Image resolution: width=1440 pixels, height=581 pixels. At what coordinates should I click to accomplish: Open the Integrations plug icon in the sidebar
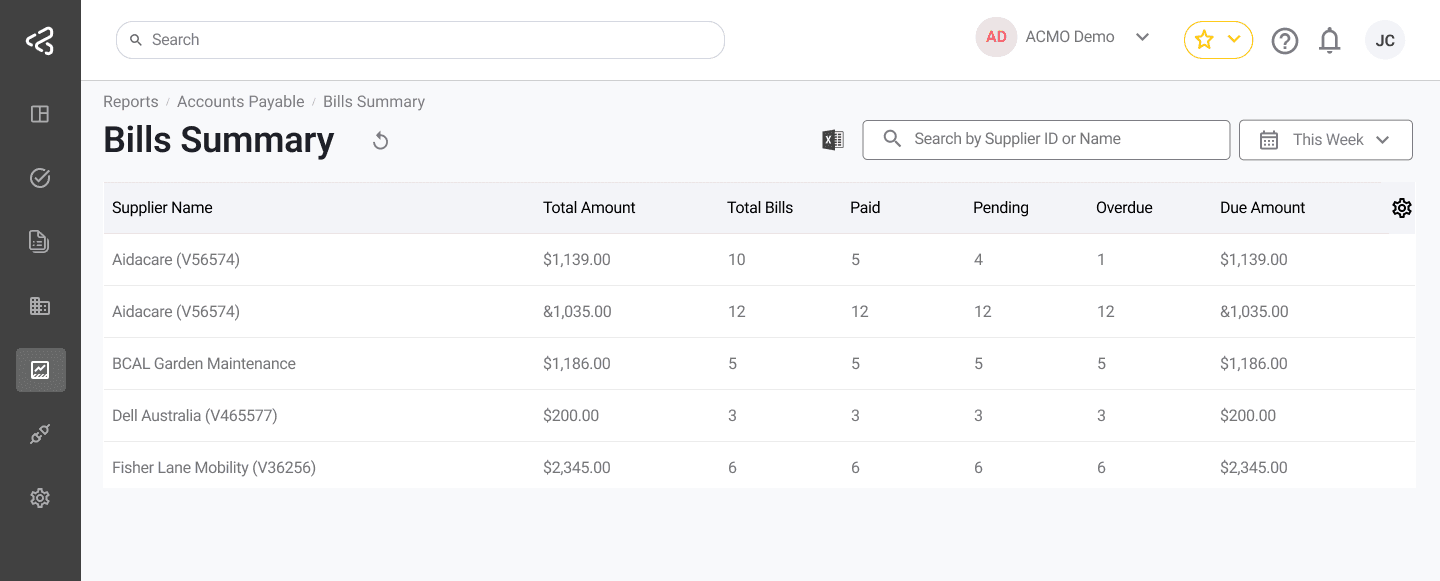pyautogui.click(x=40, y=433)
